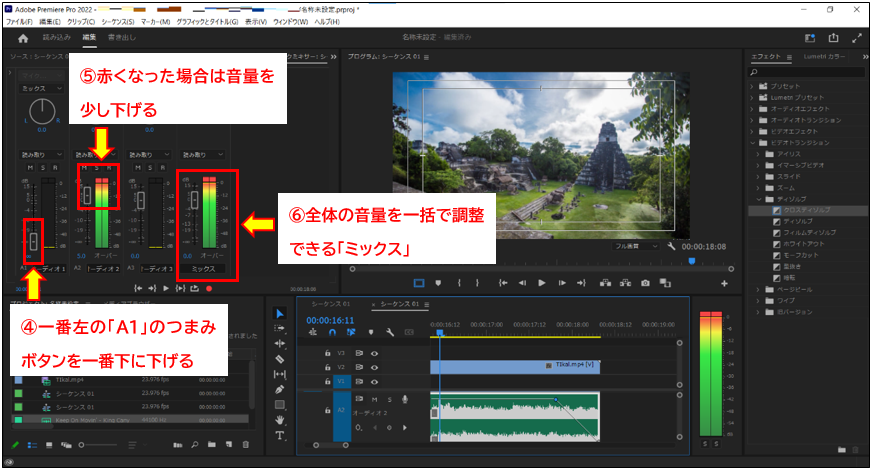Expand the Audio Effects folder
Image resolution: width=872 pixels, height=470 pixels.
[x=751, y=109]
